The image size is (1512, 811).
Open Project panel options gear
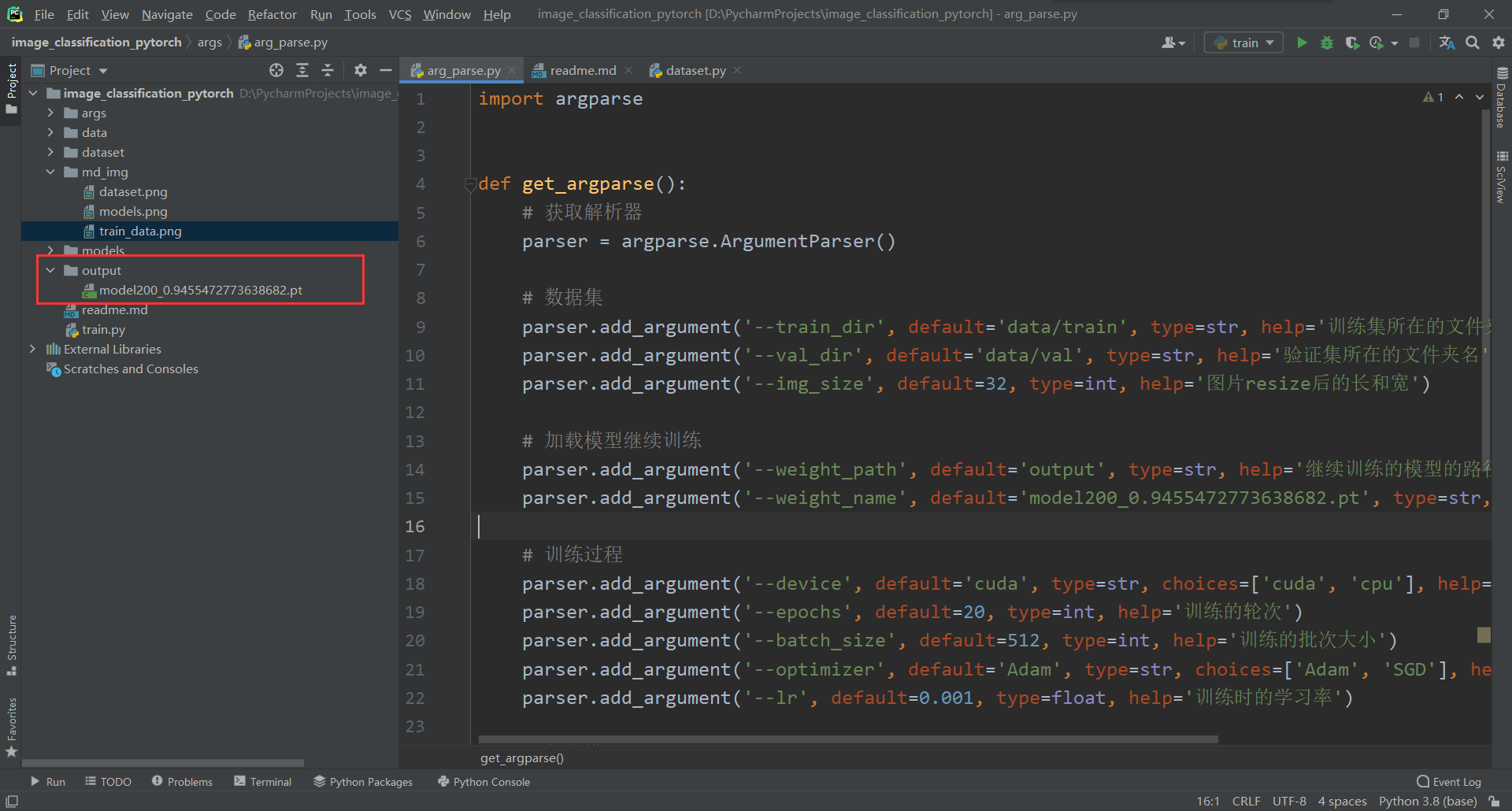click(x=361, y=70)
